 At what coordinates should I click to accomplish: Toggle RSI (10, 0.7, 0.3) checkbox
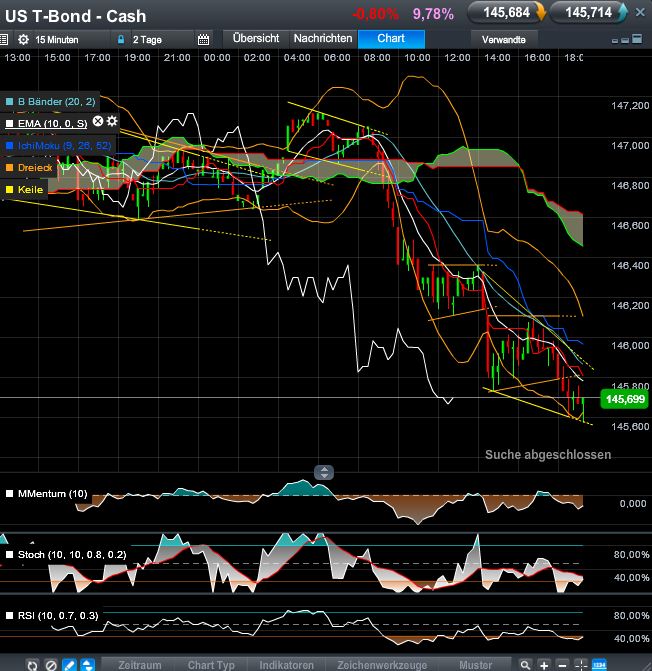[x=9, y=616]
